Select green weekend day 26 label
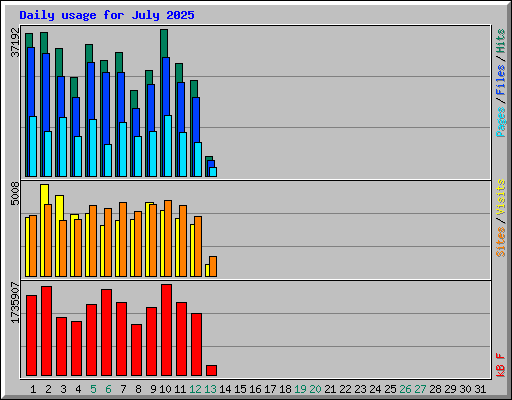The height and width of the screenshot is (400, 512). pyautogui.click(x=405, y=389)
